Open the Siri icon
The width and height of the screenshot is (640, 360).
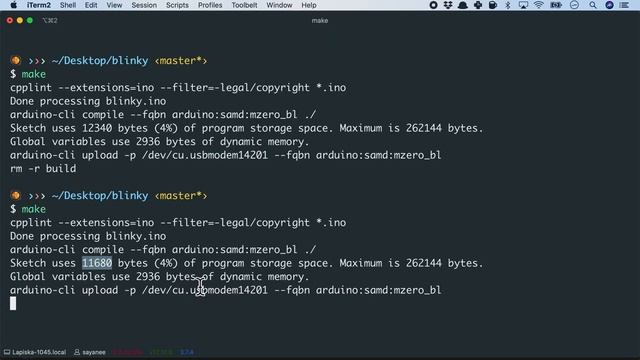pyautogui.click(x=609, y=5)
